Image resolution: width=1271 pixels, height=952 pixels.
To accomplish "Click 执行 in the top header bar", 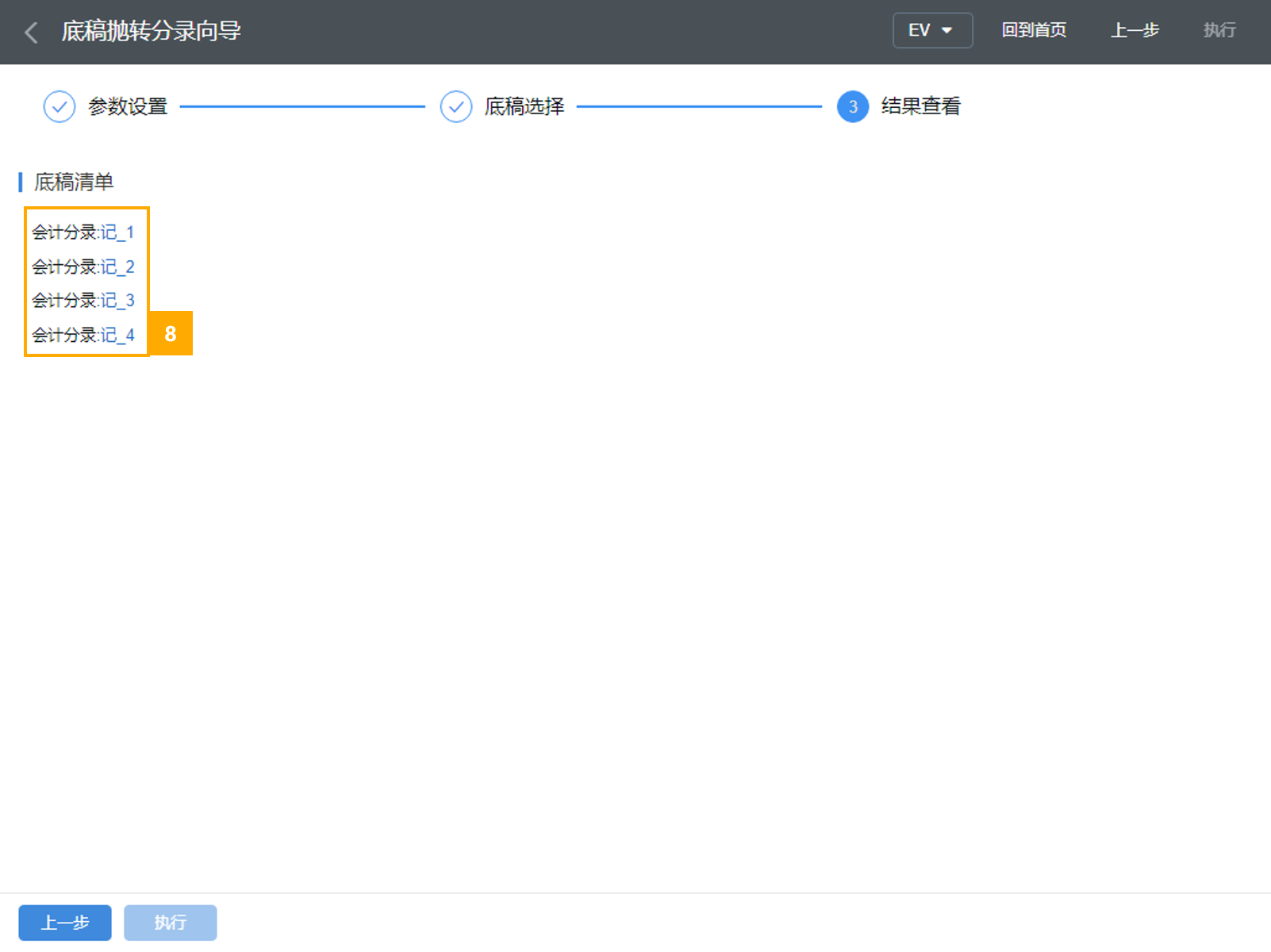I will [1219, 31].
